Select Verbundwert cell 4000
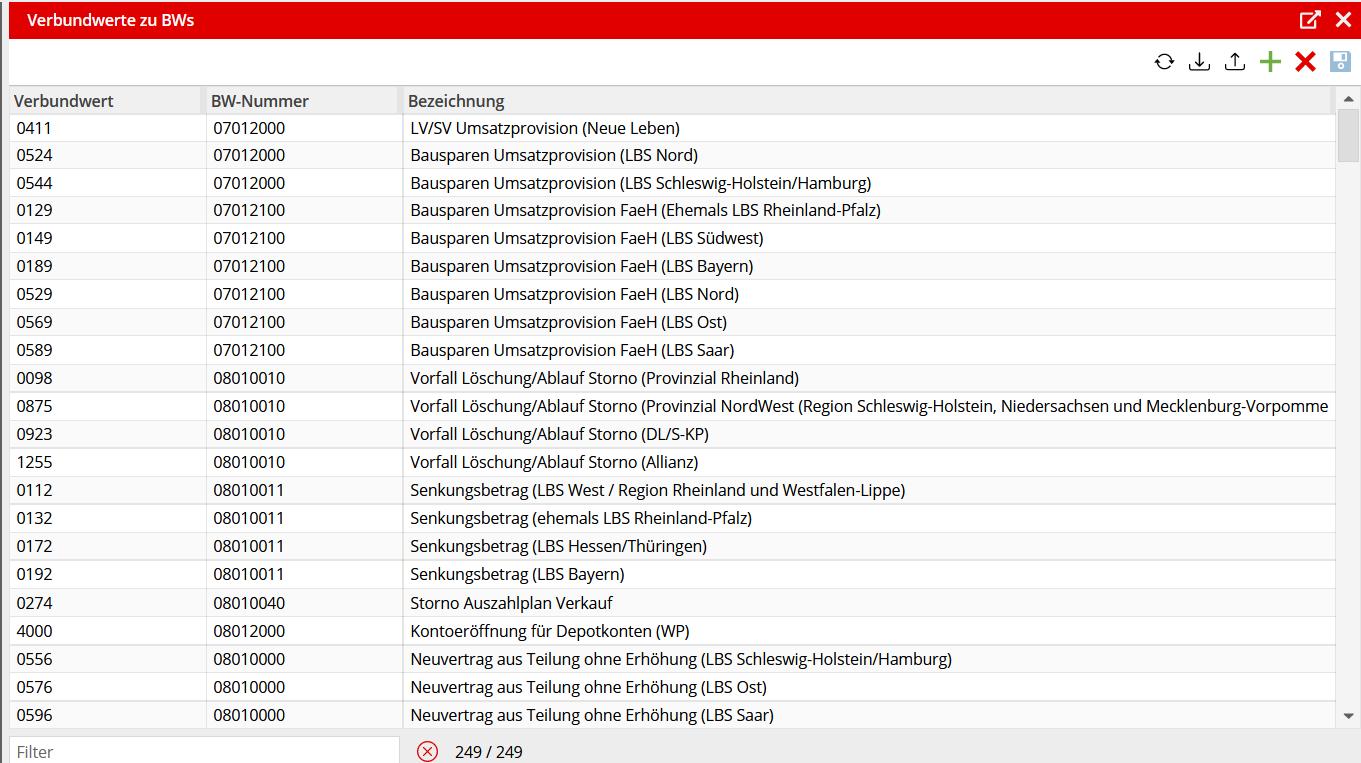Viewport: 1361px width, 763px height. click(x=108, y=631)
